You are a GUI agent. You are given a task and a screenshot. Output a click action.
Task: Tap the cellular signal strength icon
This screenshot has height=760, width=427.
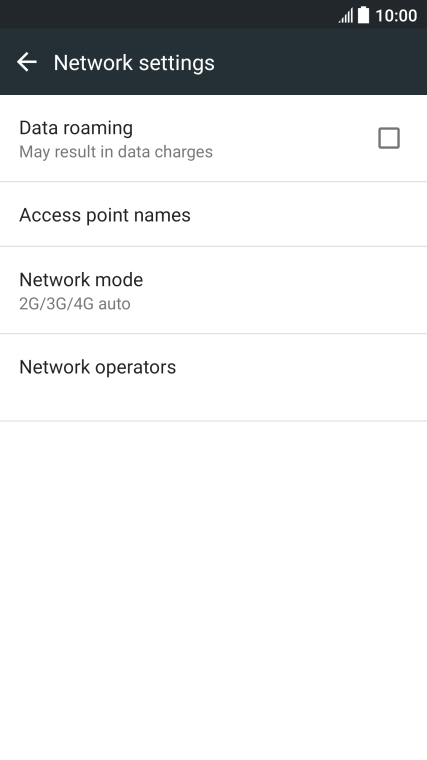(346, 16)
